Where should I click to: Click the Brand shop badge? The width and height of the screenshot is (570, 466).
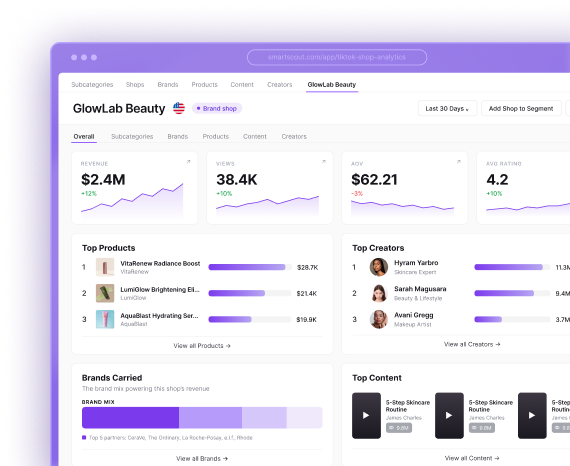tap(217, 108)
